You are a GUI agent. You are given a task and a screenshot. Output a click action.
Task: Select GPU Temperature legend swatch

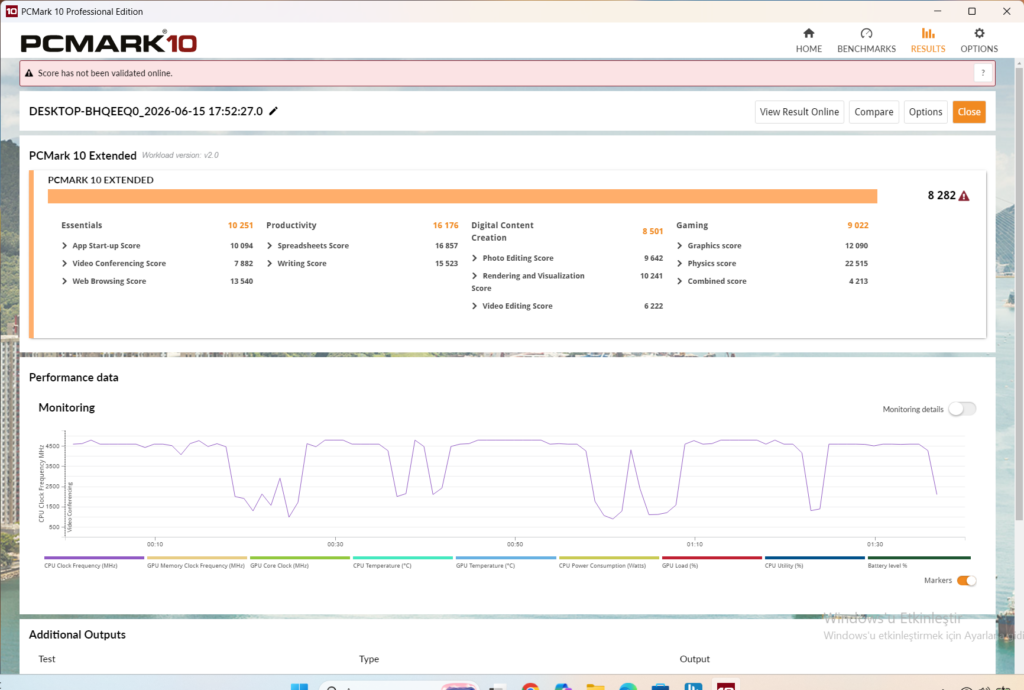coord(505,557)
